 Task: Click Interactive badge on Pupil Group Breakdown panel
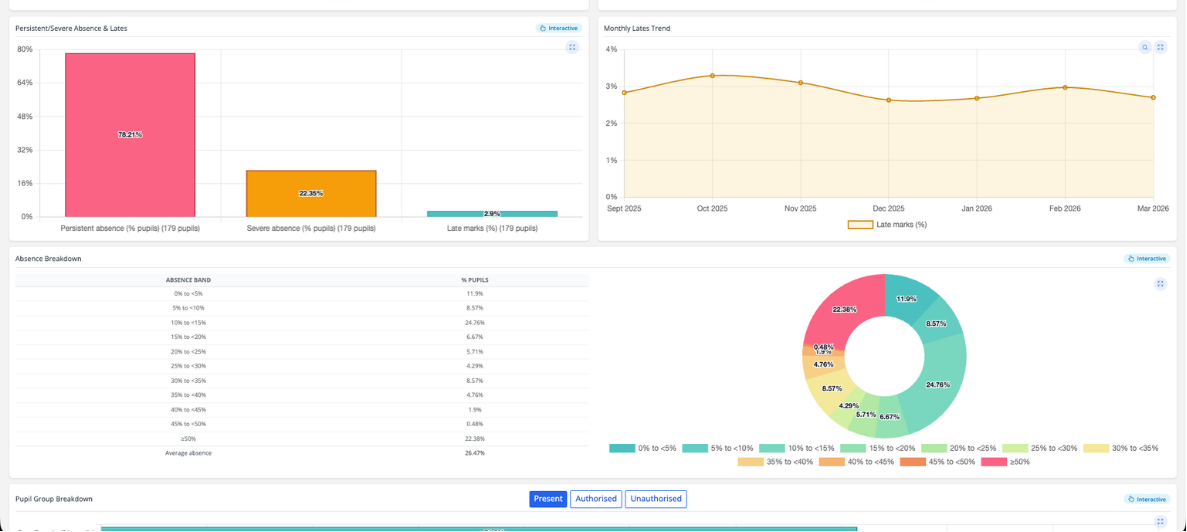click(1148, 499)
